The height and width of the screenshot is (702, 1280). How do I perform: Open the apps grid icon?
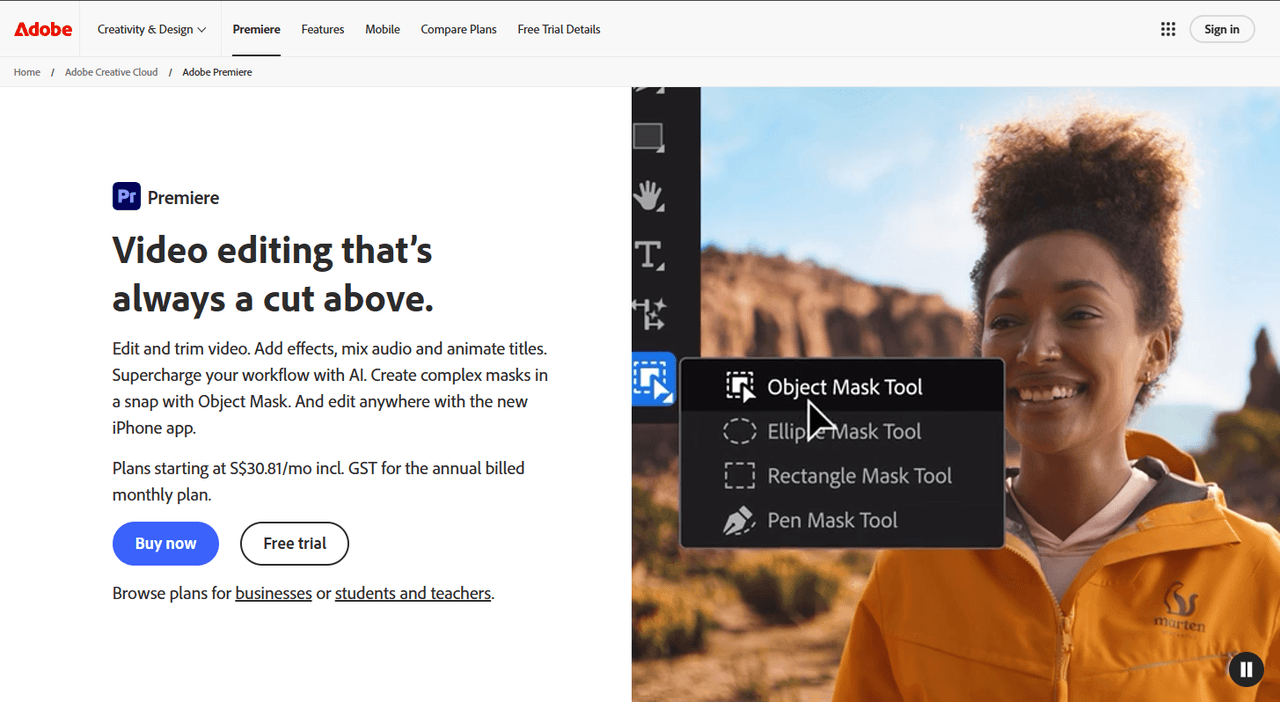[1168, 29]
